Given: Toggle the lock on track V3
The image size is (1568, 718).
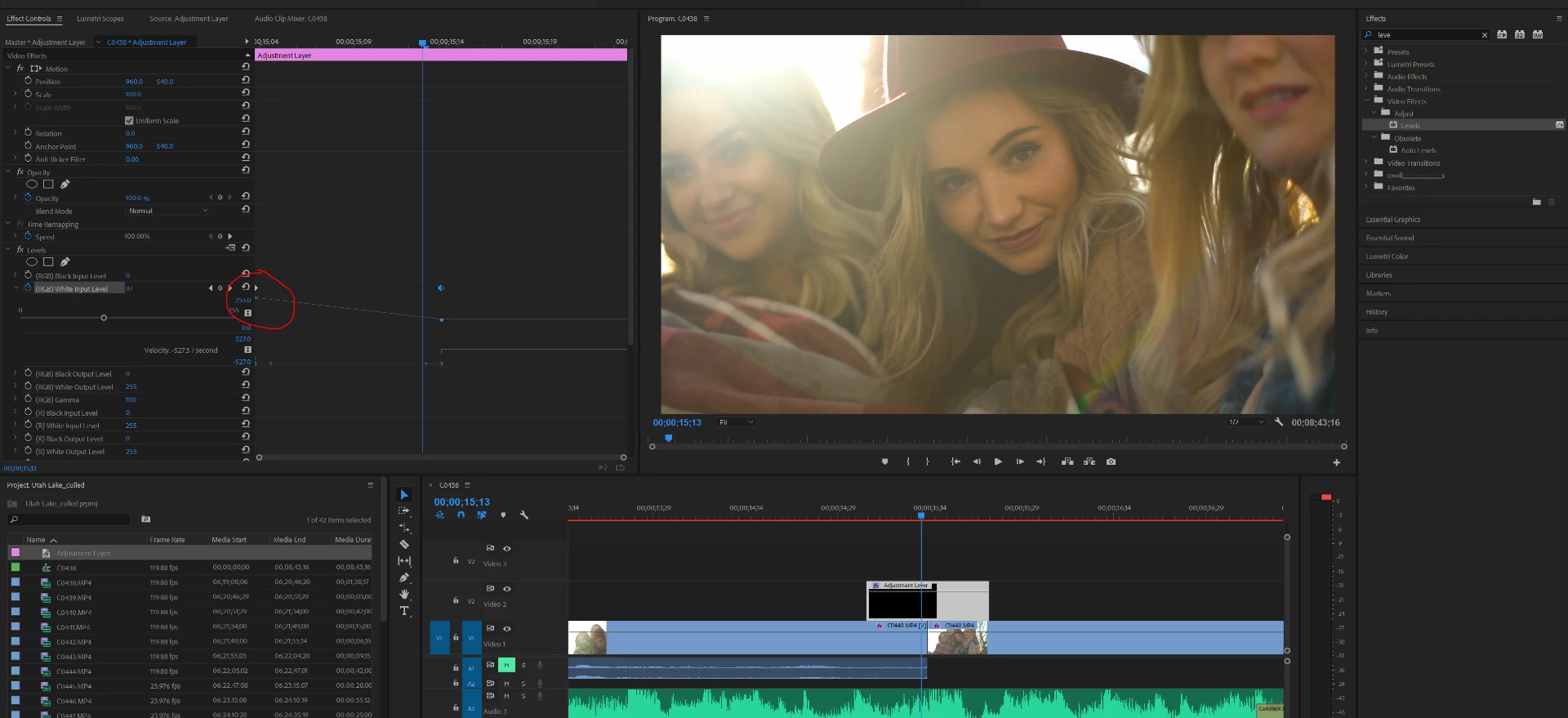Looking at the screenshot, I should point(456,560).
